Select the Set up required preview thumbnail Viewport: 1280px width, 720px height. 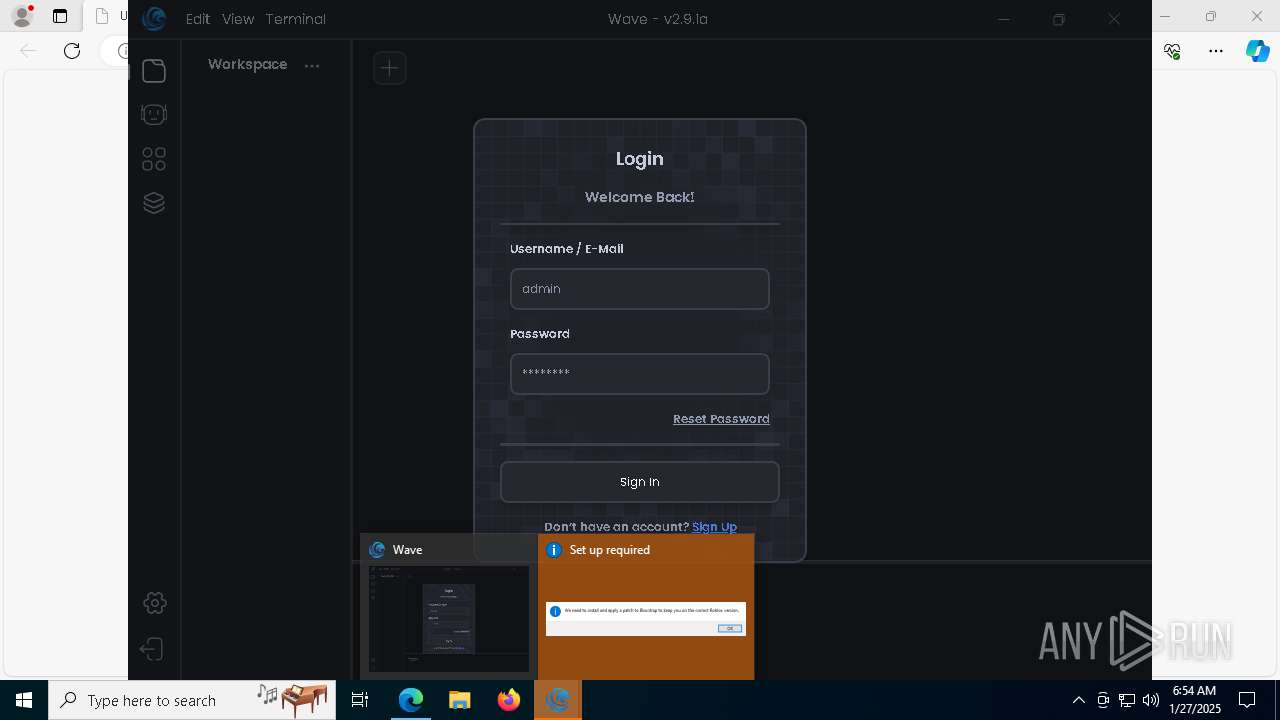point(646,607)
